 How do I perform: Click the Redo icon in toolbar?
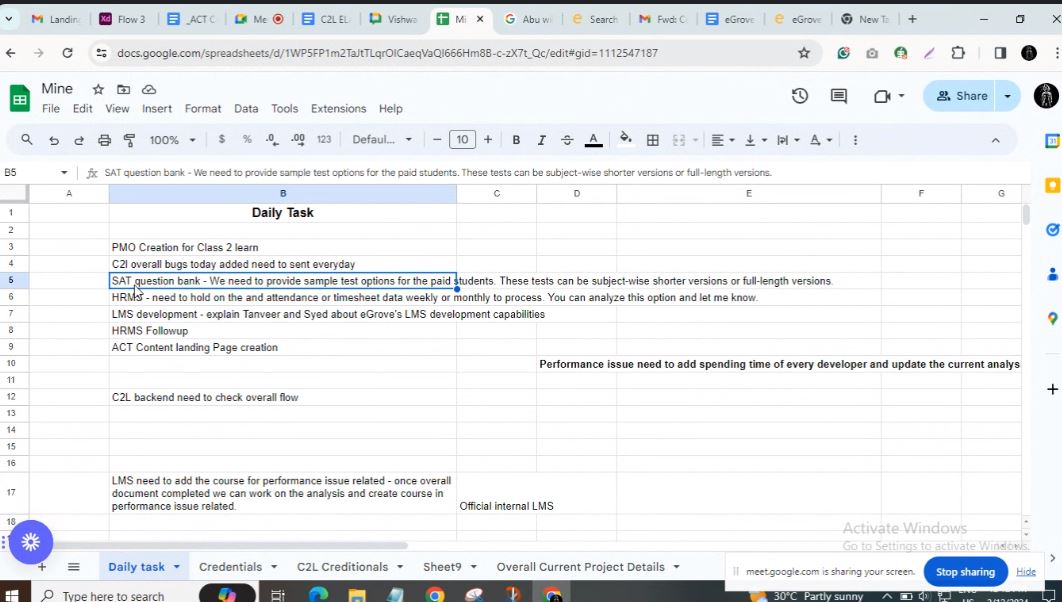79,140
